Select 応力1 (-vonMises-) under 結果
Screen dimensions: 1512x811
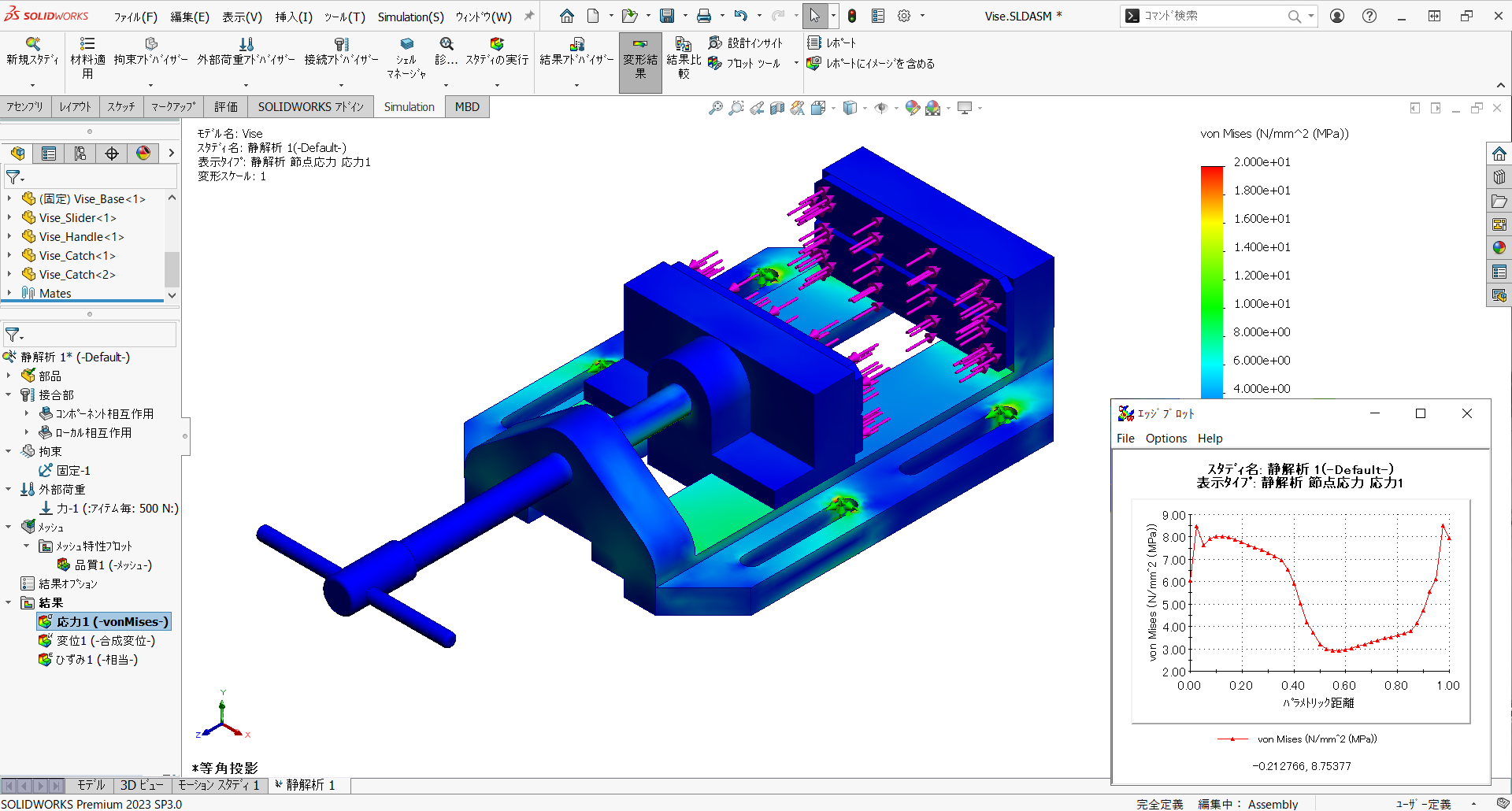[x=102, y=621]
